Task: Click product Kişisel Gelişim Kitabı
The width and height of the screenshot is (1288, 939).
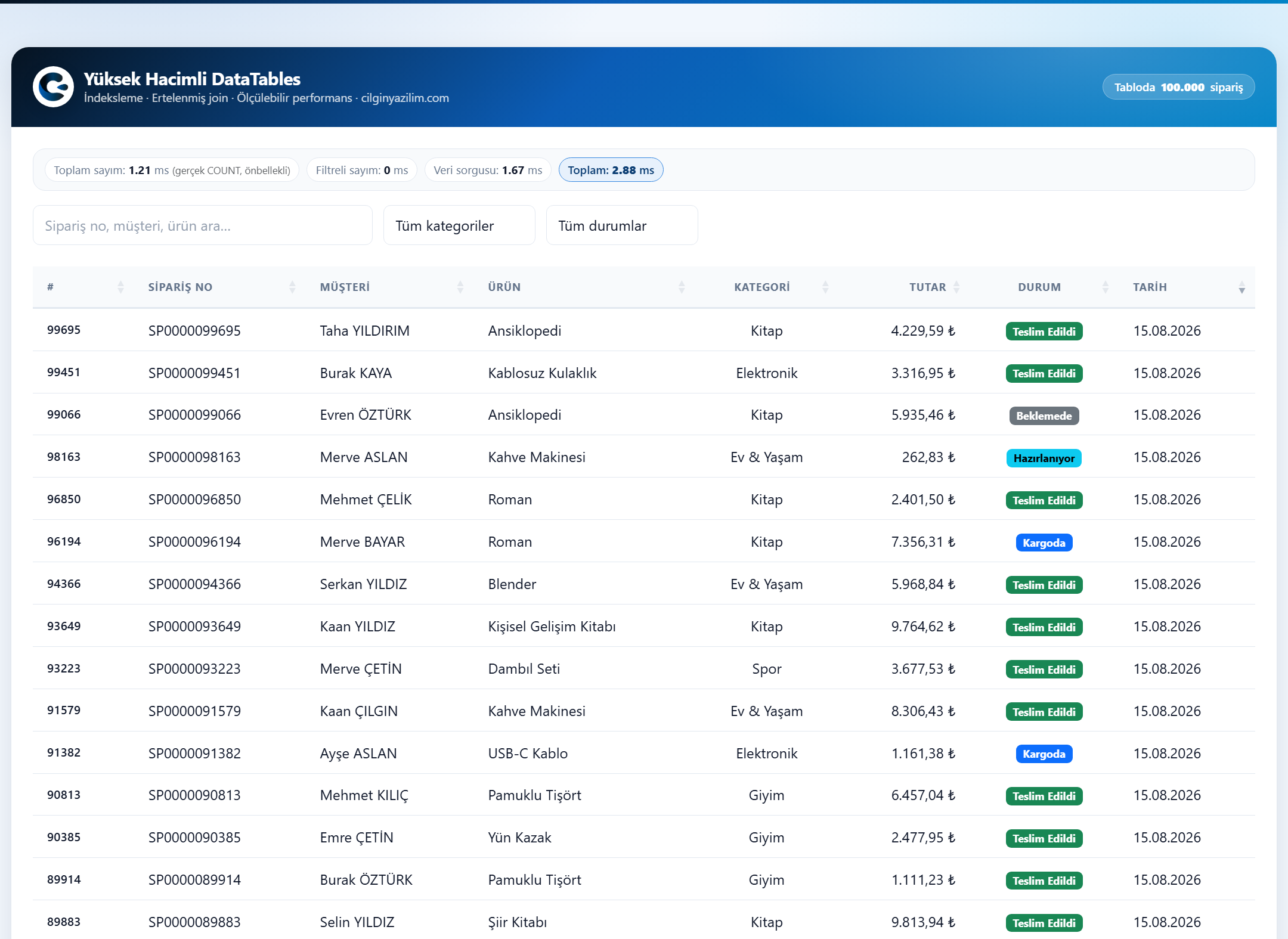Action: pos(552,627)
